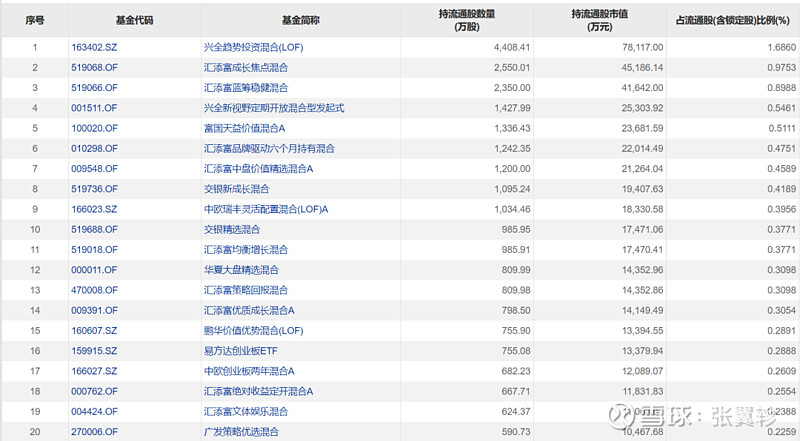Open fund 汇添富策略回报混合

[246, 290]
